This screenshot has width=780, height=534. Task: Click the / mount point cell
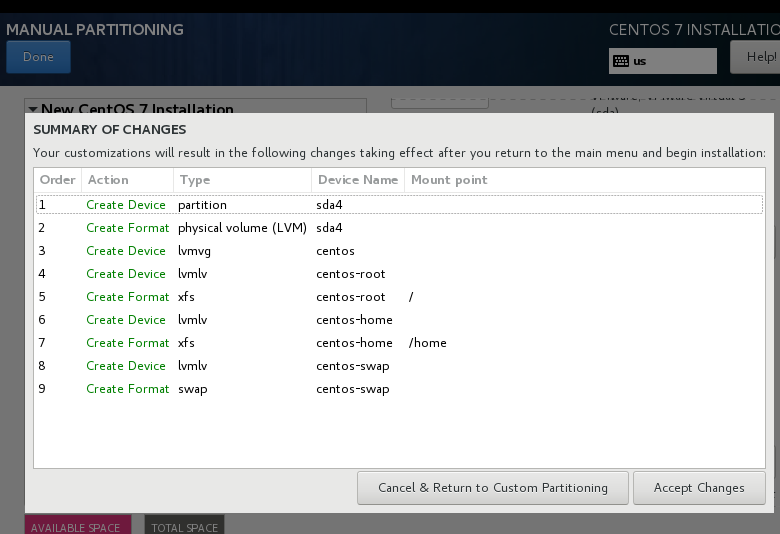coord(411,297)
